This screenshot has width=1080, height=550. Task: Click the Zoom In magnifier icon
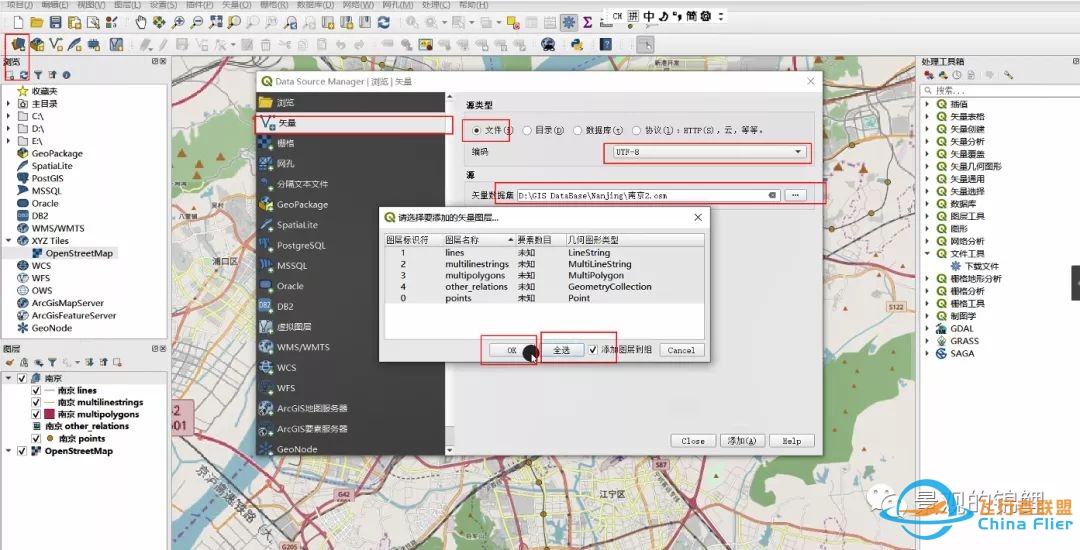[x=178, y=23]
